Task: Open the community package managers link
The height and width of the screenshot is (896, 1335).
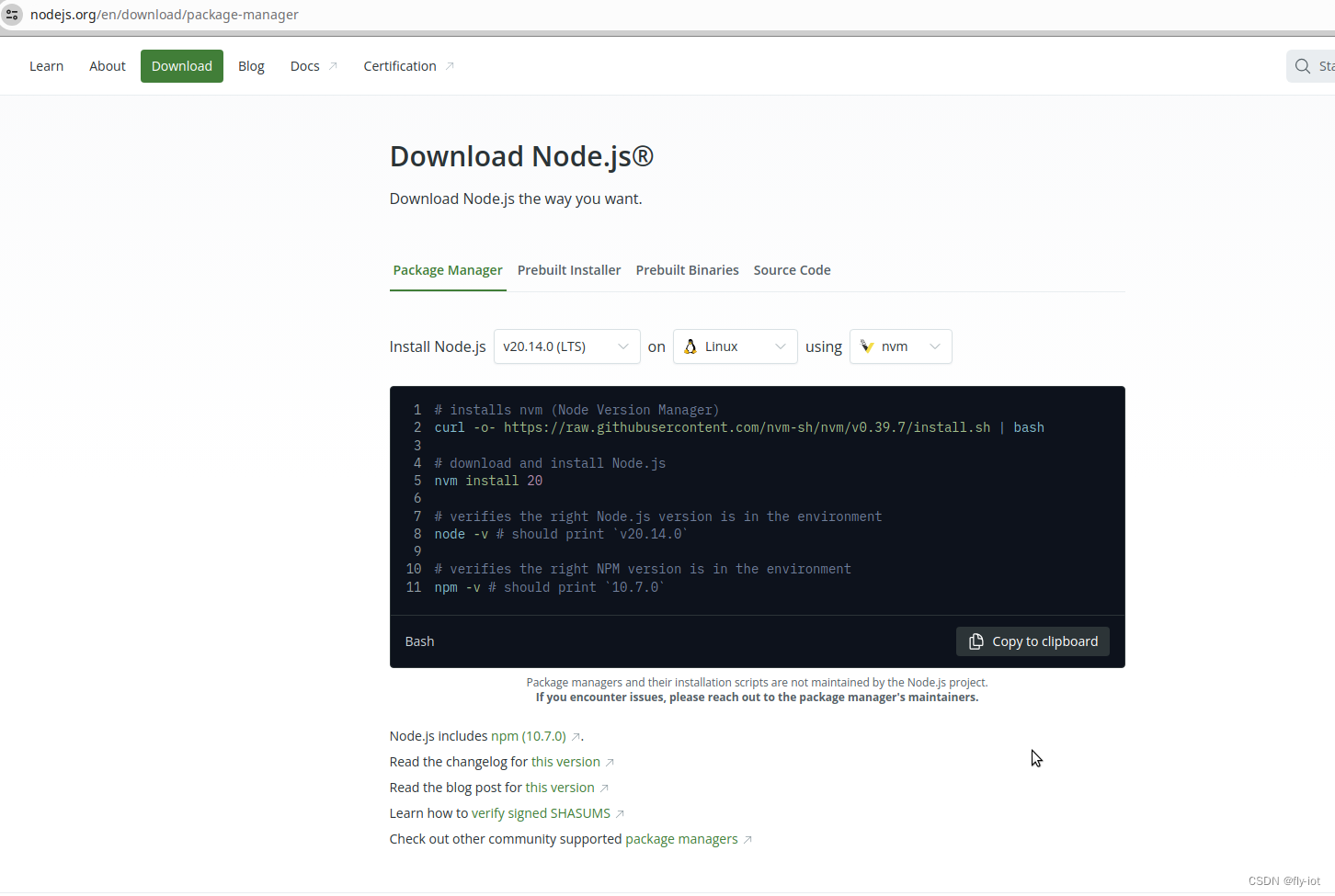Action: pos(681,839)
